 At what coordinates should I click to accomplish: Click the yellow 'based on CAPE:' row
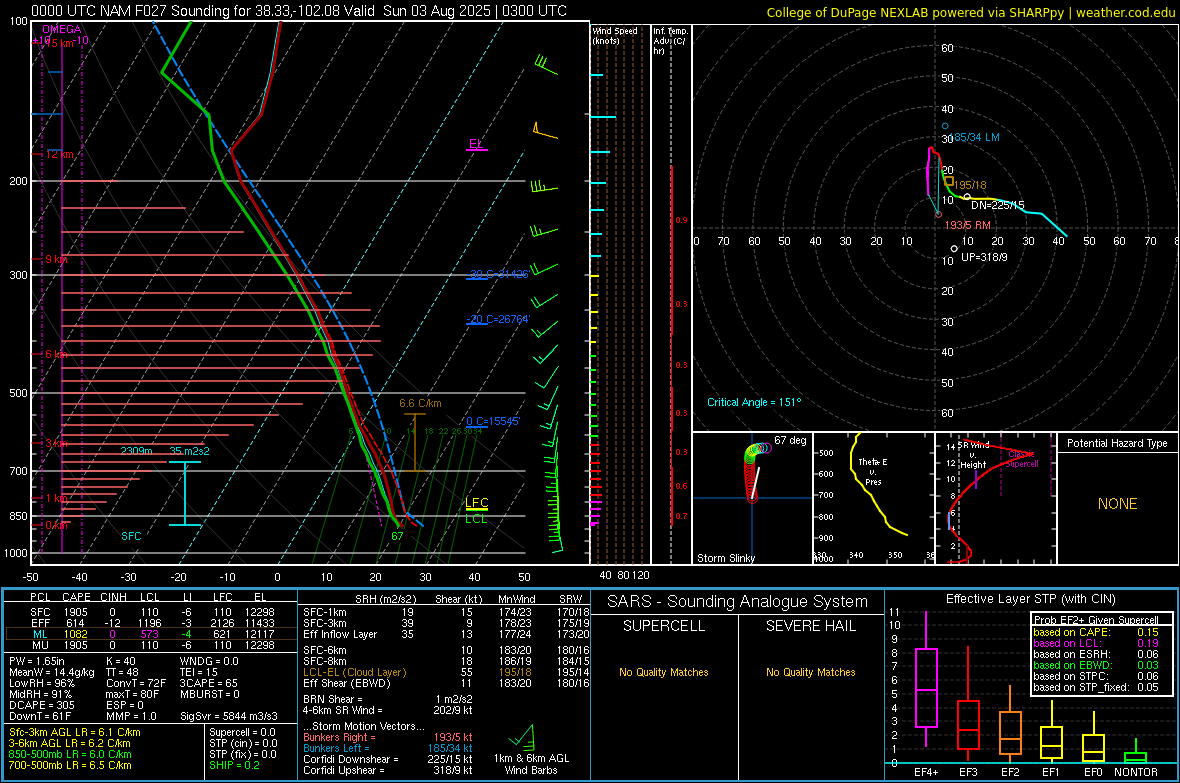tap(1096, 632)
